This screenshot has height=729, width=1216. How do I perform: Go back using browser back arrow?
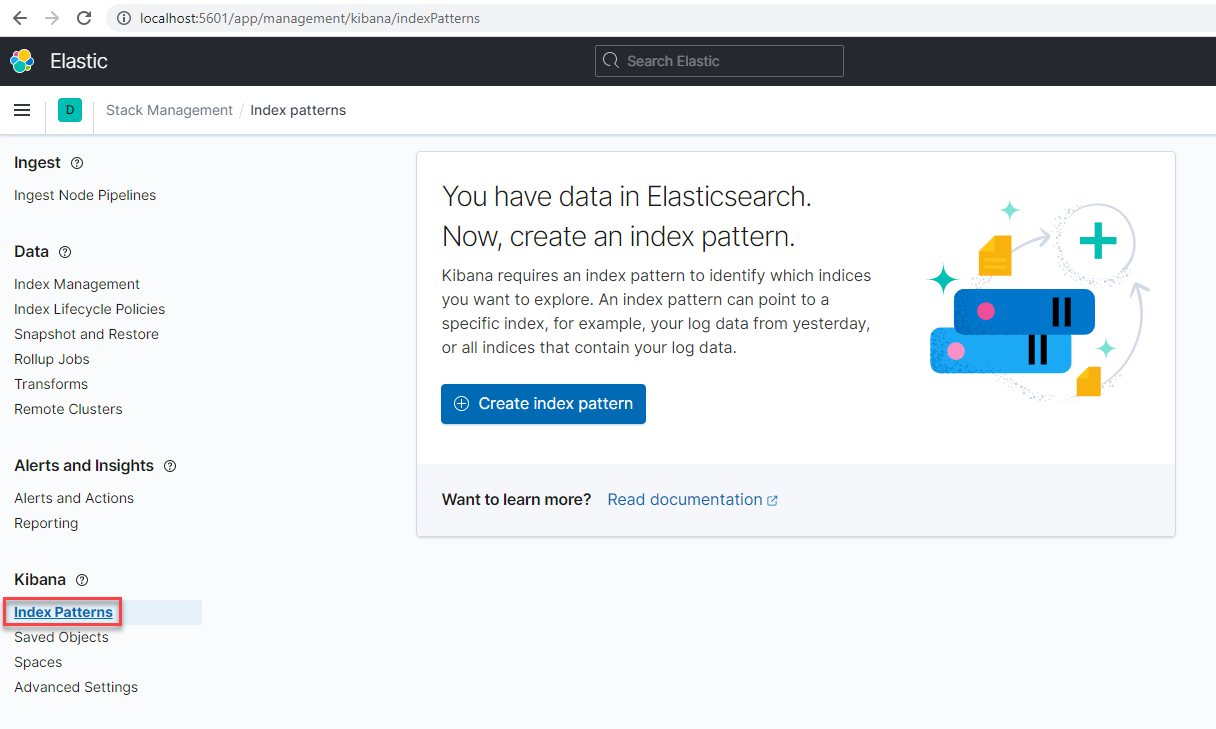(20, 18)
